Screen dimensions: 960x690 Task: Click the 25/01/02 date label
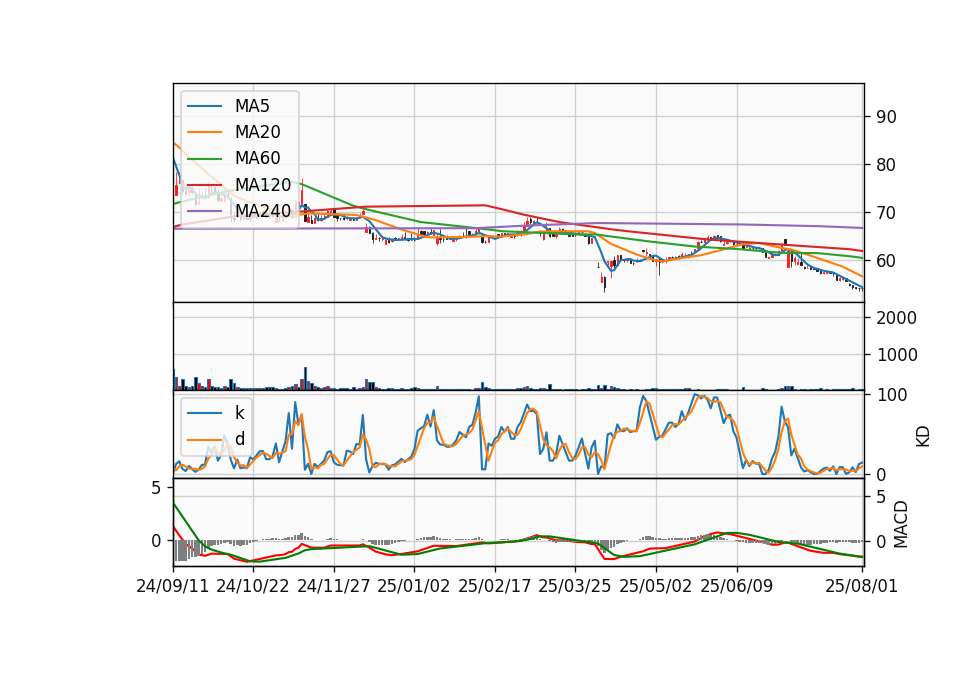pyautogui.click(x=414, y=587)
